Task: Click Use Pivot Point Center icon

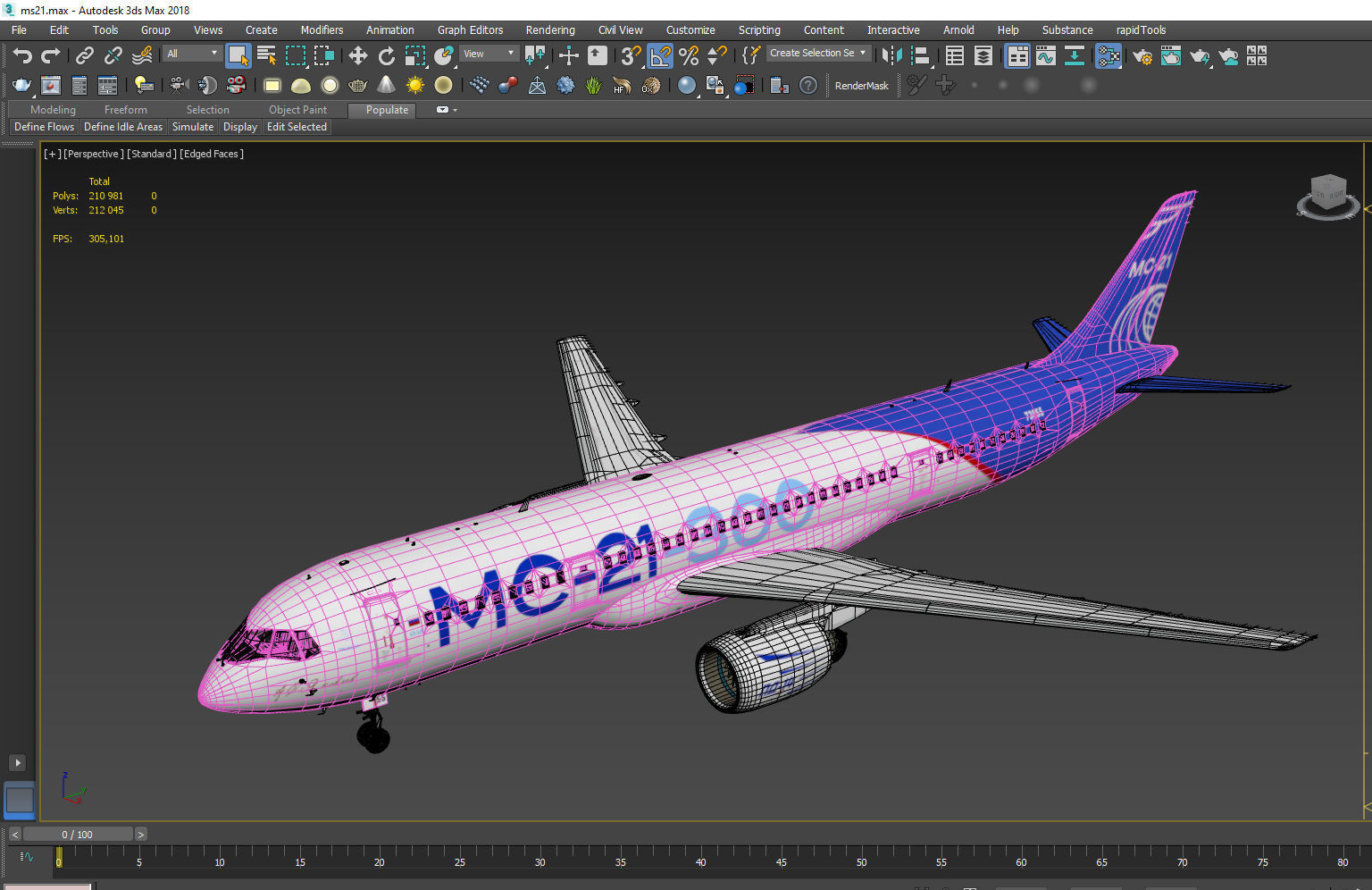Action: coord(535,55)
